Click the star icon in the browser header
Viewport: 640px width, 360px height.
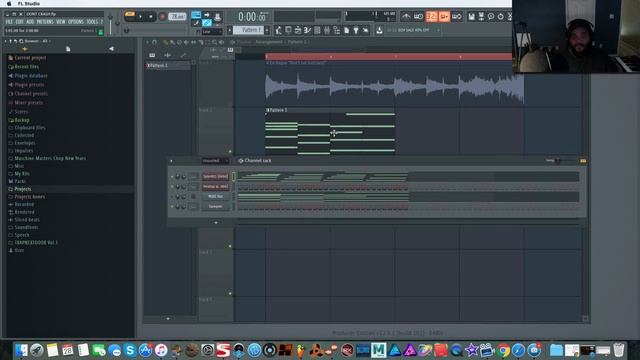pyautogui.click(x=24, y=49)
